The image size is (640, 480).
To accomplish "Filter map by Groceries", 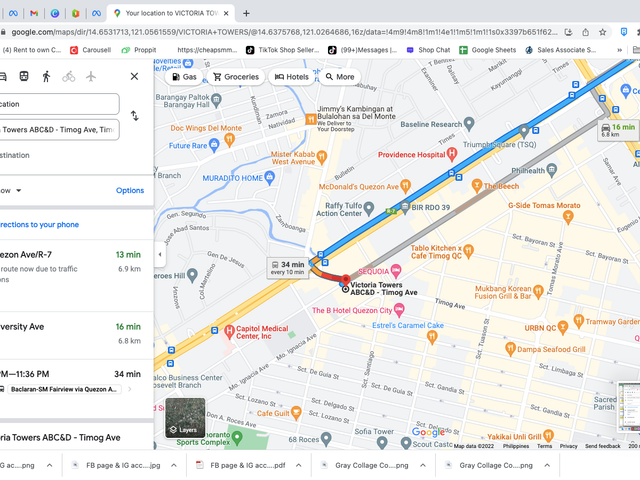I will 236,77.
